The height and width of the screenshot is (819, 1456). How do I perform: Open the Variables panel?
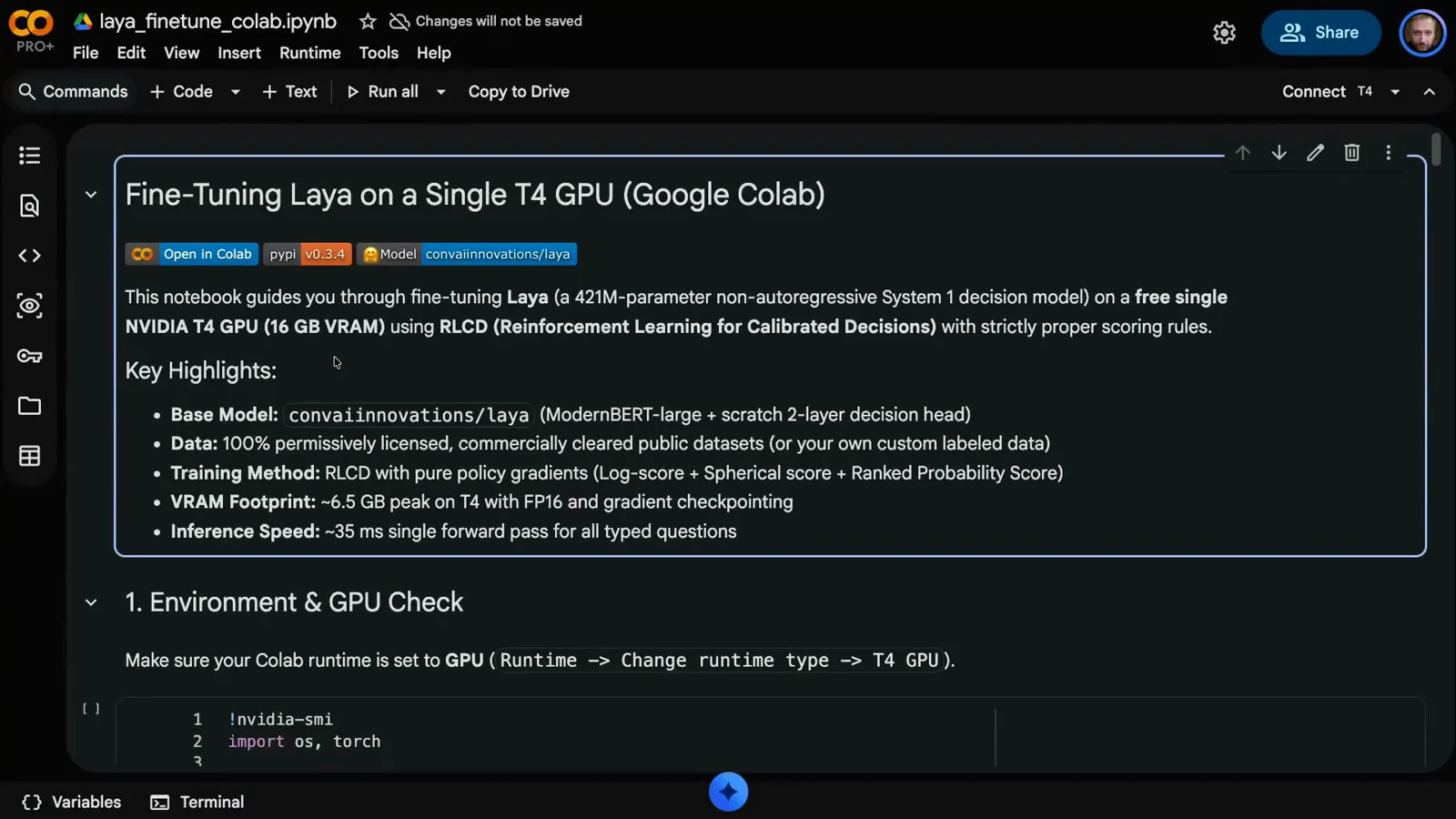pos(71,802)
